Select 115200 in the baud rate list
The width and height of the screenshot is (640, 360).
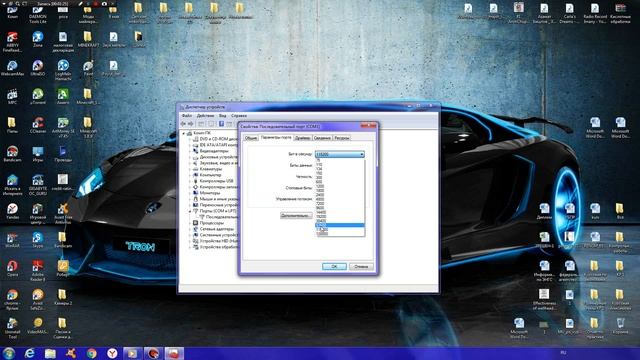tap(340, 229)
